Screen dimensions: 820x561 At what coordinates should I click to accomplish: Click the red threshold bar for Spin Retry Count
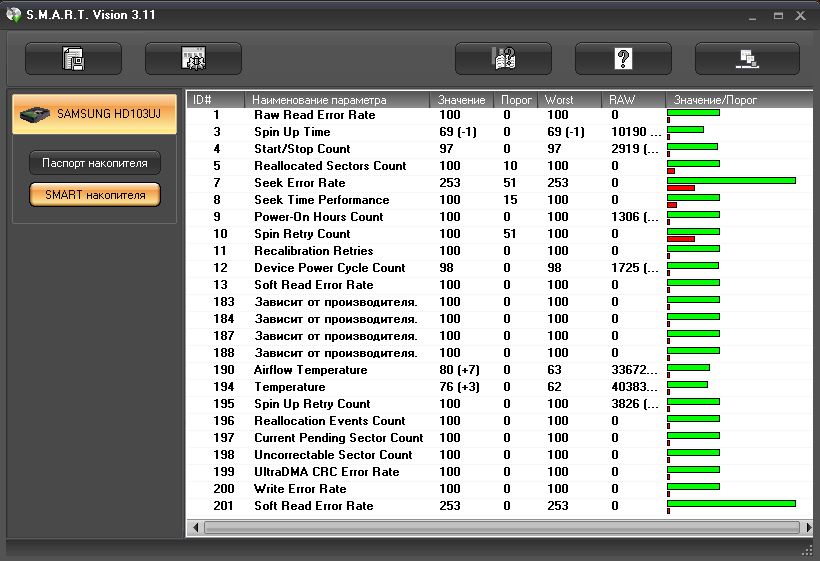click(681, 239)
